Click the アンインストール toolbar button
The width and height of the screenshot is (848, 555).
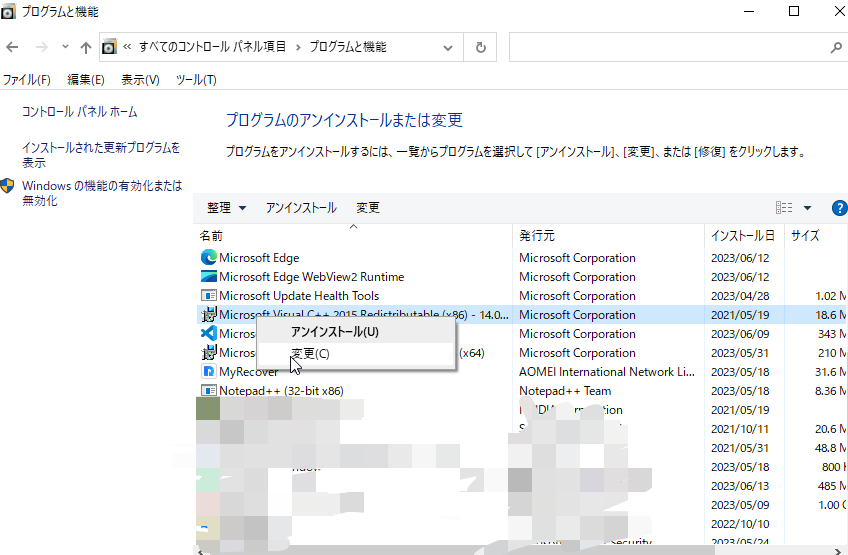click(x=301, y=208)
